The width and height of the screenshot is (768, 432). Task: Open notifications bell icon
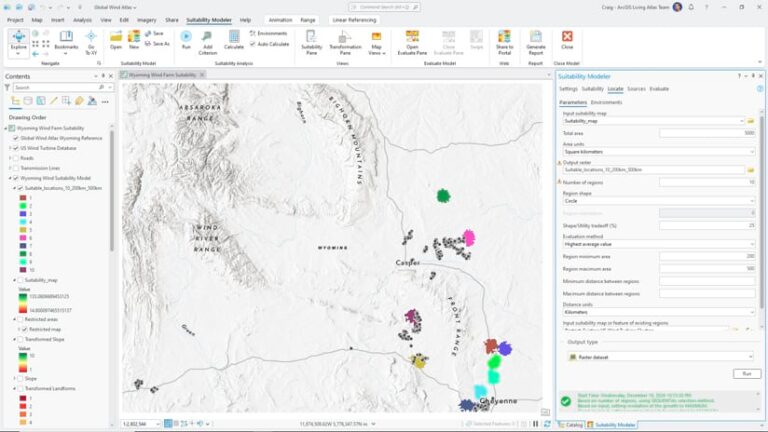coord(692,7)
